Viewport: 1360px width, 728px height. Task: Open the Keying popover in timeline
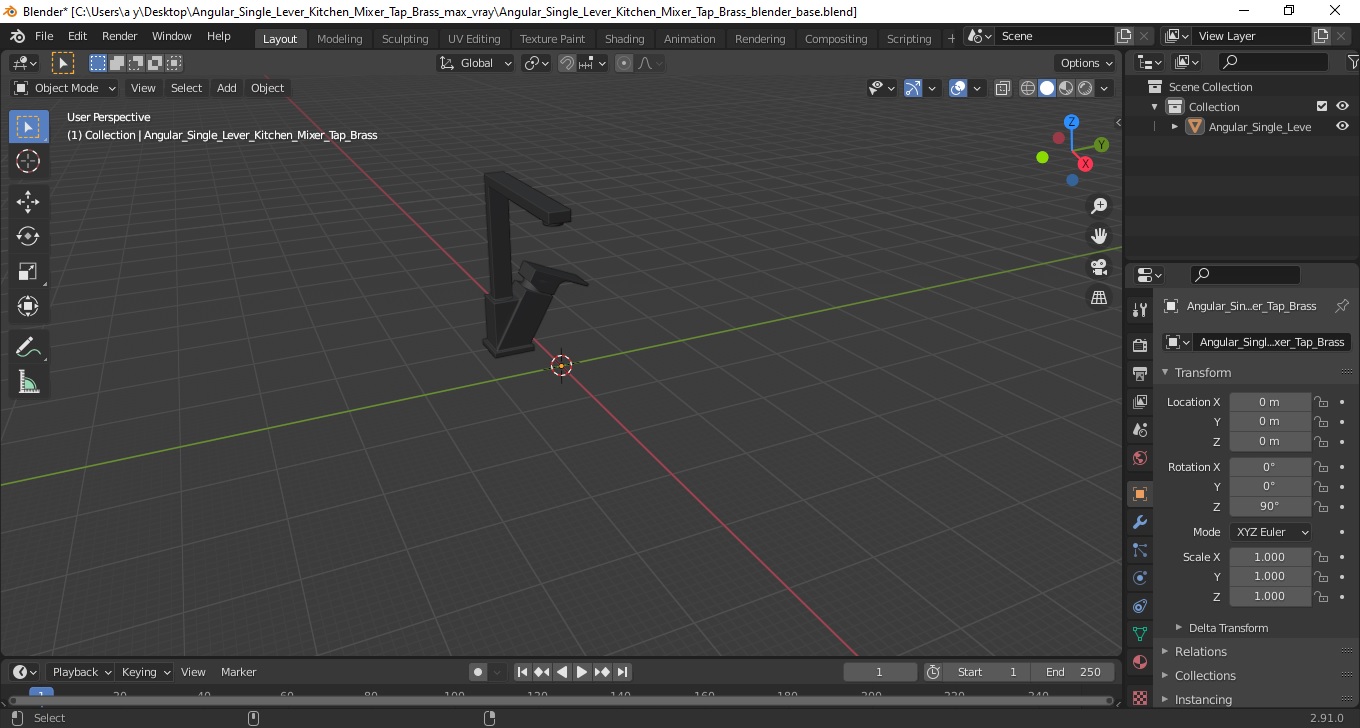pyautogui.click(x=146, y=672)
